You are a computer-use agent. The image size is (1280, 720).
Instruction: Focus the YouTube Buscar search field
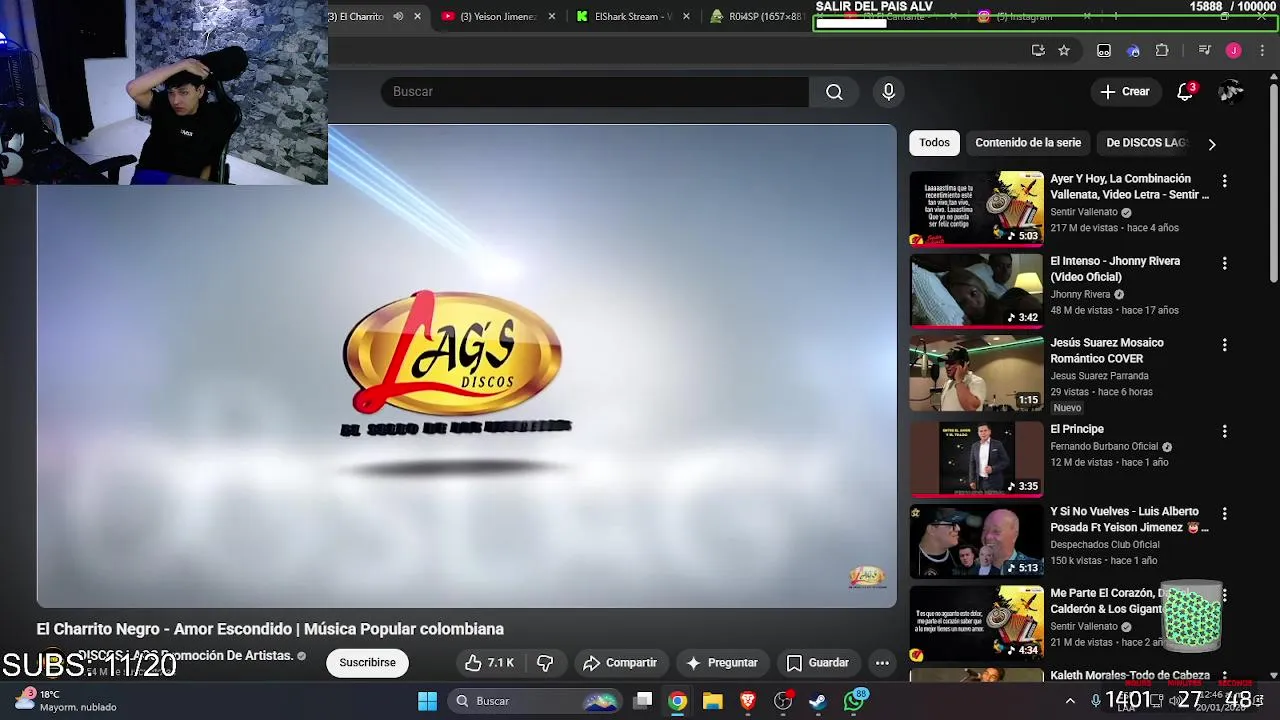pyautogui.click(x=594, y=92)
